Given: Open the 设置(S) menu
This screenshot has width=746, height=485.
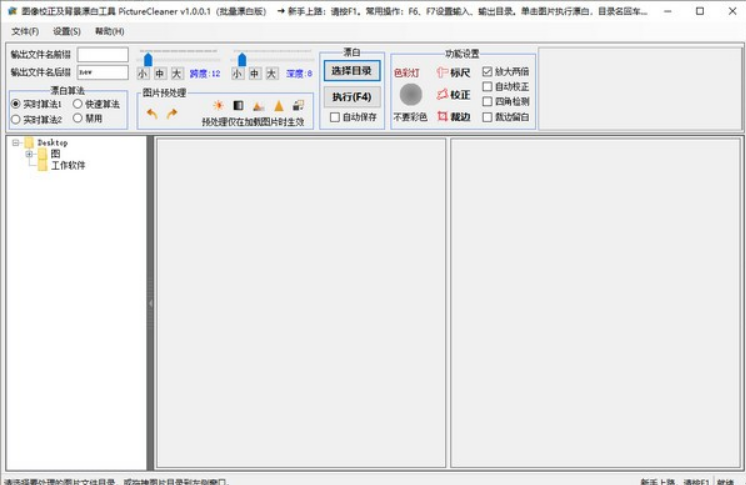Looking at the screenshot, I should [67, 31].
